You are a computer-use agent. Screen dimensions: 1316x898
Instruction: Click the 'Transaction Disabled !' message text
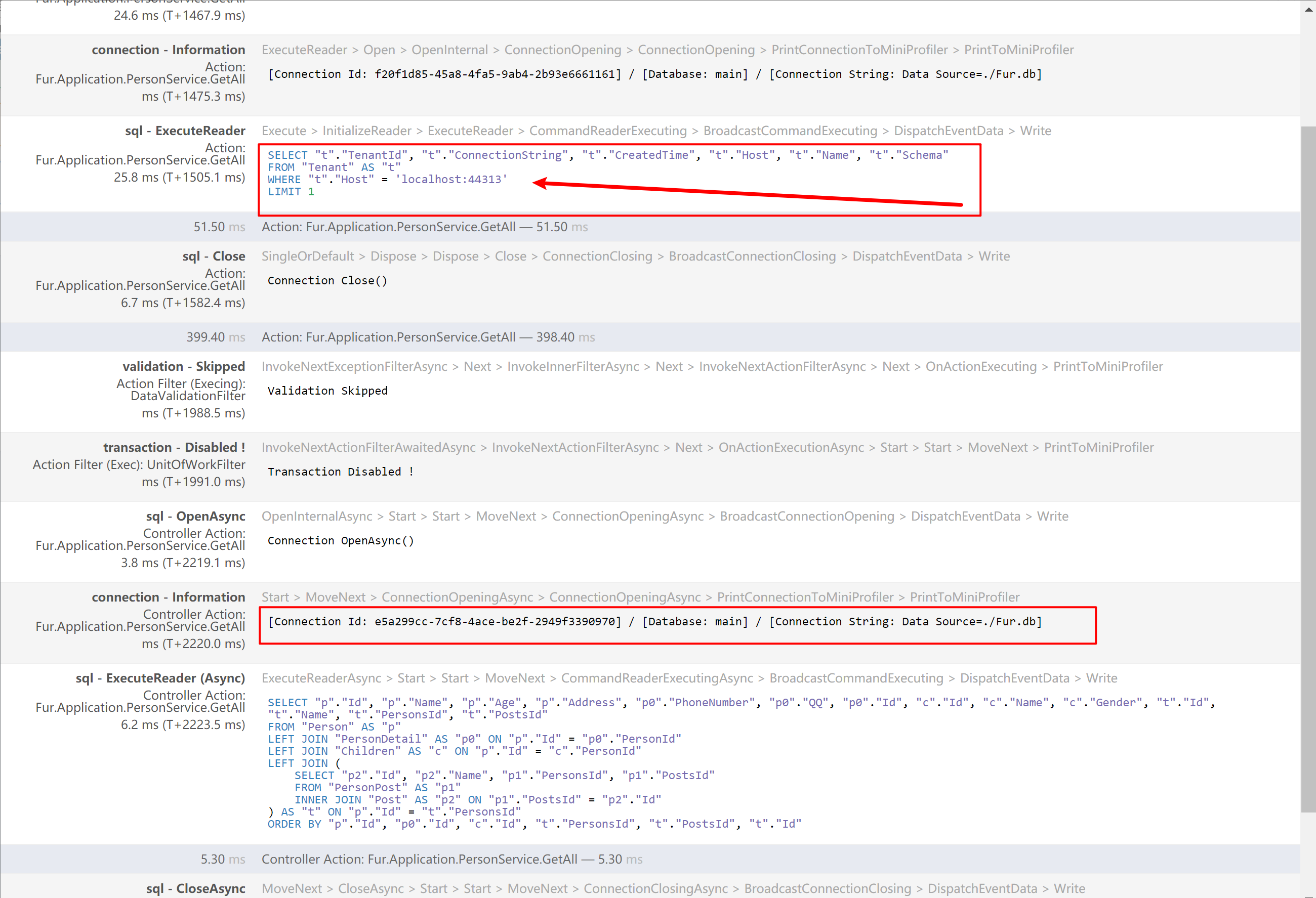[340, 472]
